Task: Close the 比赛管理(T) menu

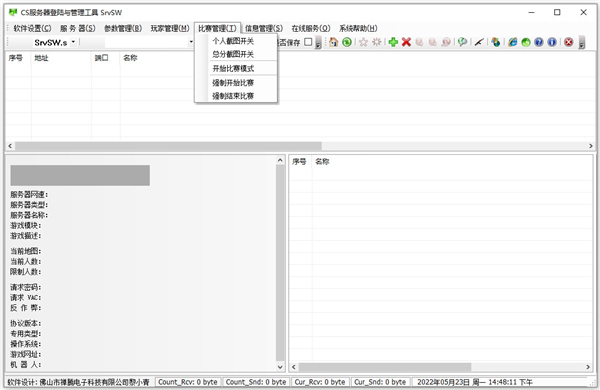Action: [x=217, y=28]
